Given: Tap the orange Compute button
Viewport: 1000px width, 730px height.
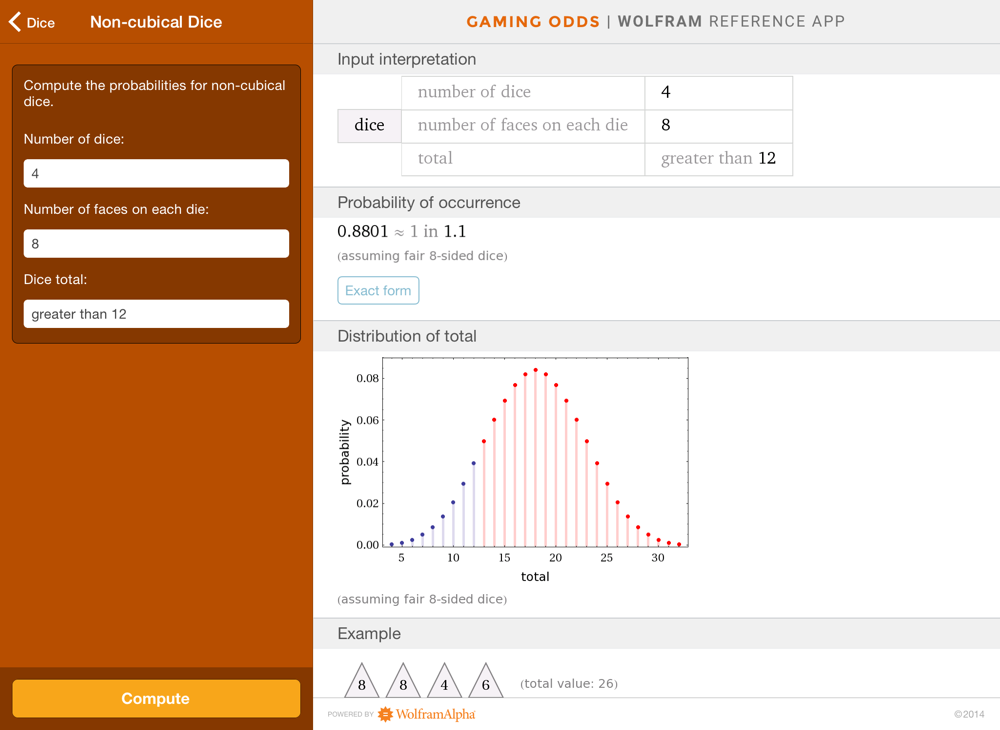Looking at the screenshot, I should (156, 698).
